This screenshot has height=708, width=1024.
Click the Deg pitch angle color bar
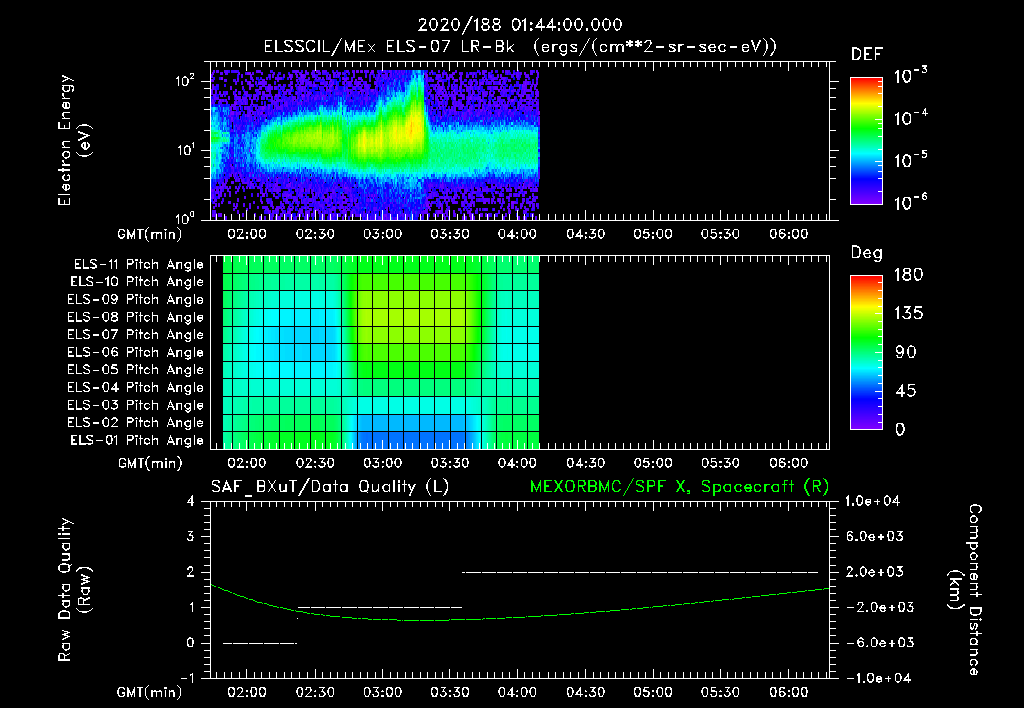click(x=866, y=353)
